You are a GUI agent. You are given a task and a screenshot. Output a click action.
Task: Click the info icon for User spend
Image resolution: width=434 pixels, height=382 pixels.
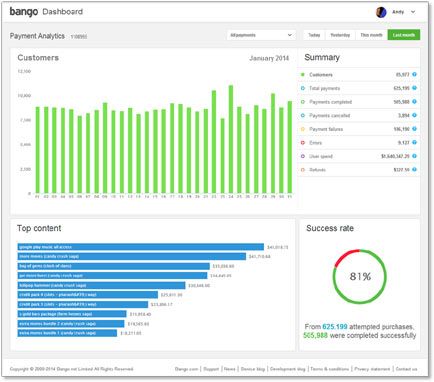click(414, 156)
